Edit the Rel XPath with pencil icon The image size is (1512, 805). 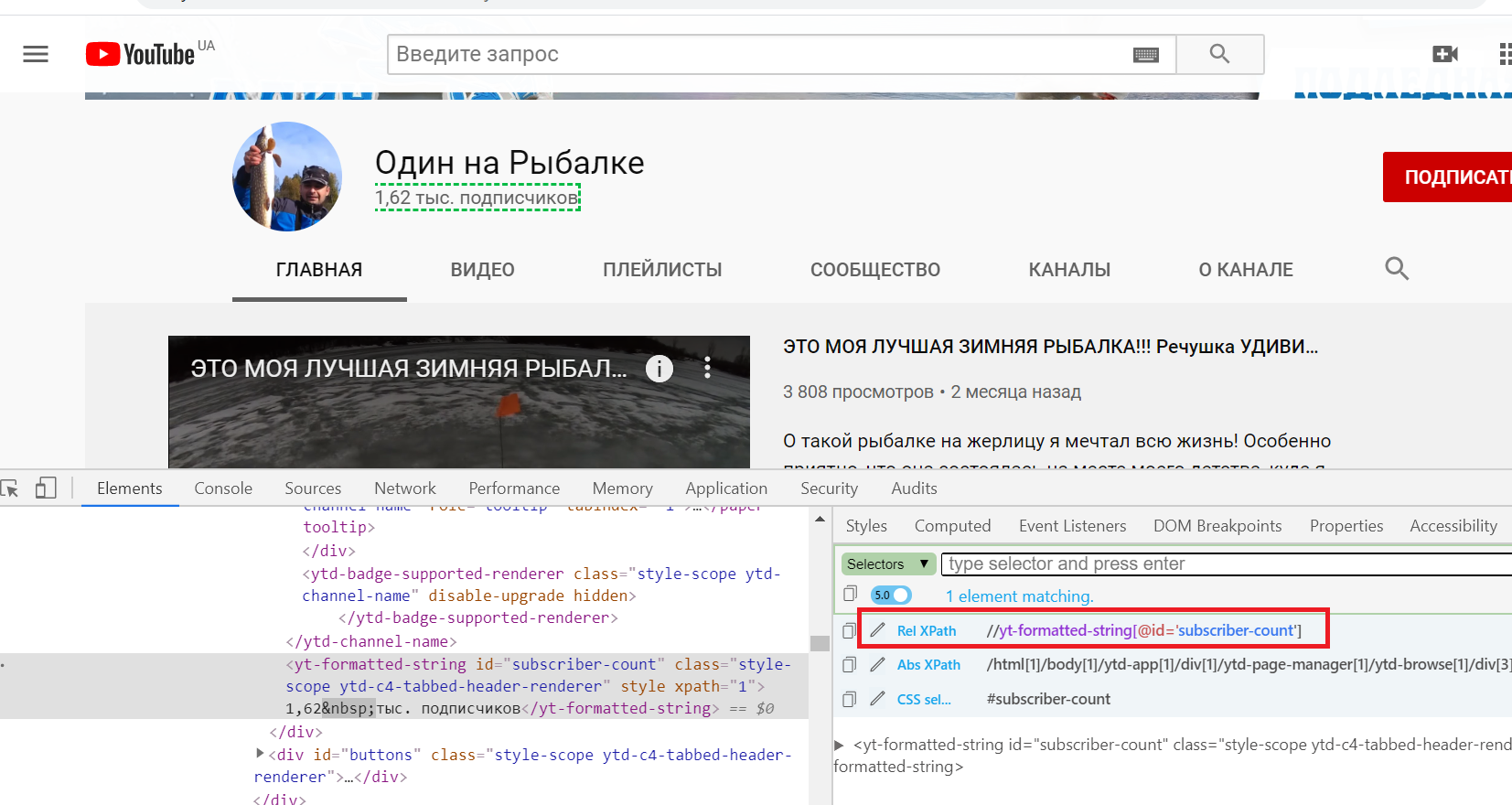[x=878, y=630]
